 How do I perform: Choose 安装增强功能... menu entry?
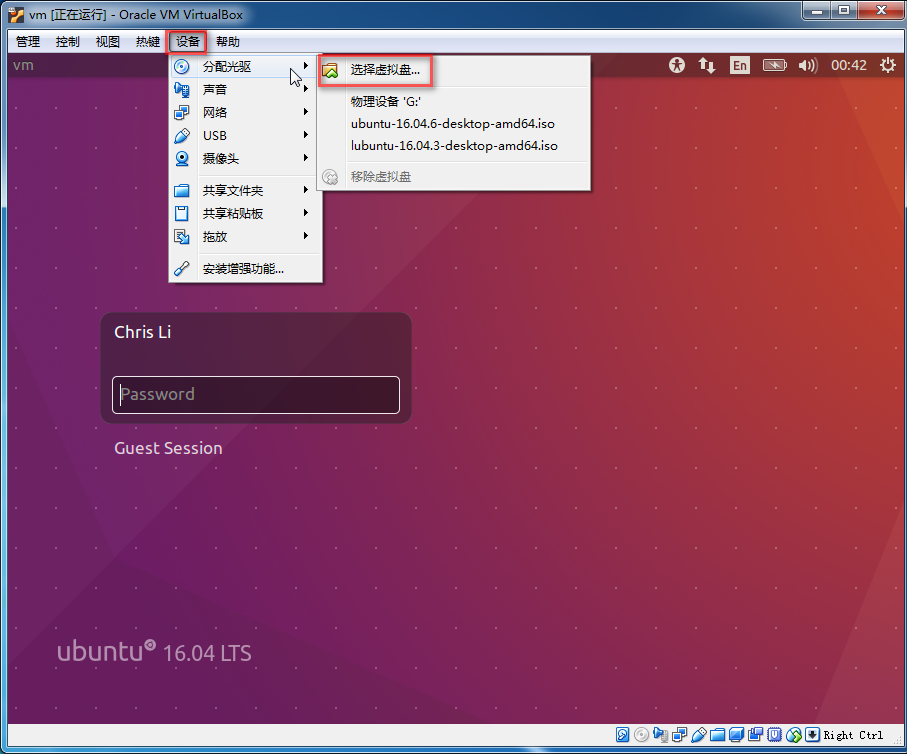click(243, 269)
